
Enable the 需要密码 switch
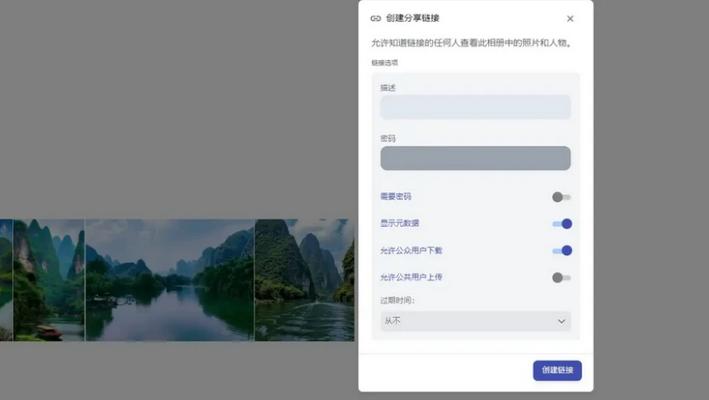point(561,197)
